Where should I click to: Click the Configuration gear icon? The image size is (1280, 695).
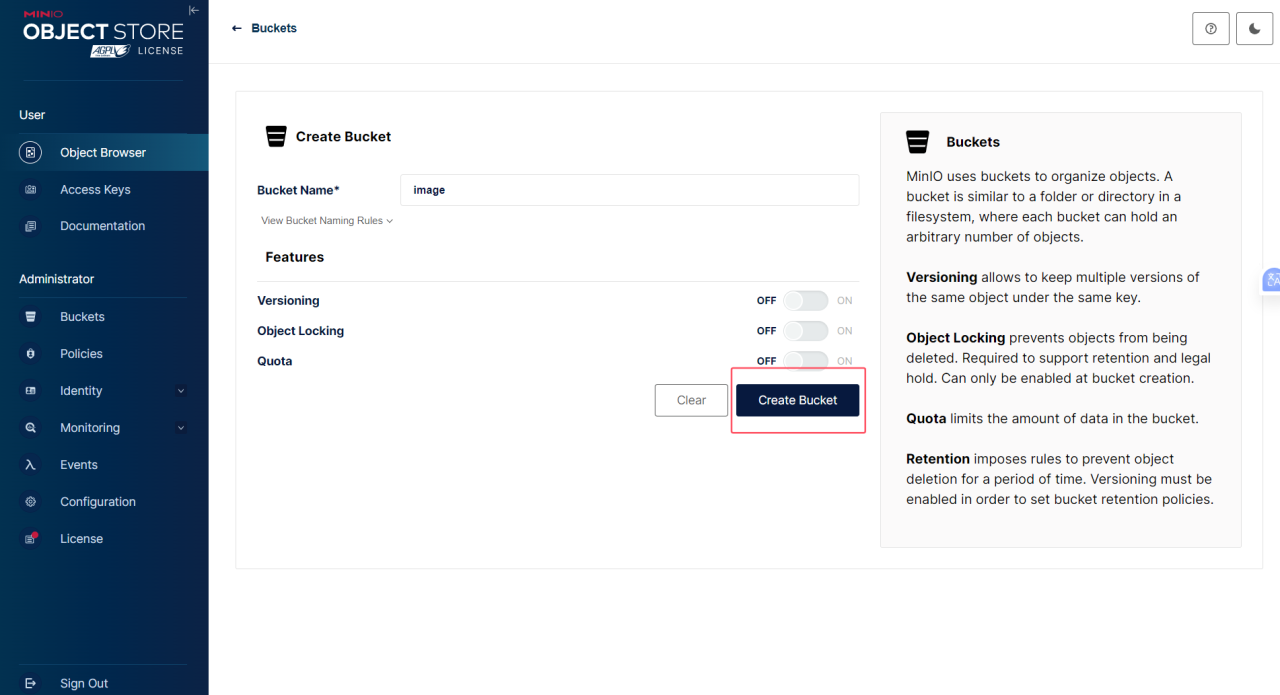(x=31, y=502)
